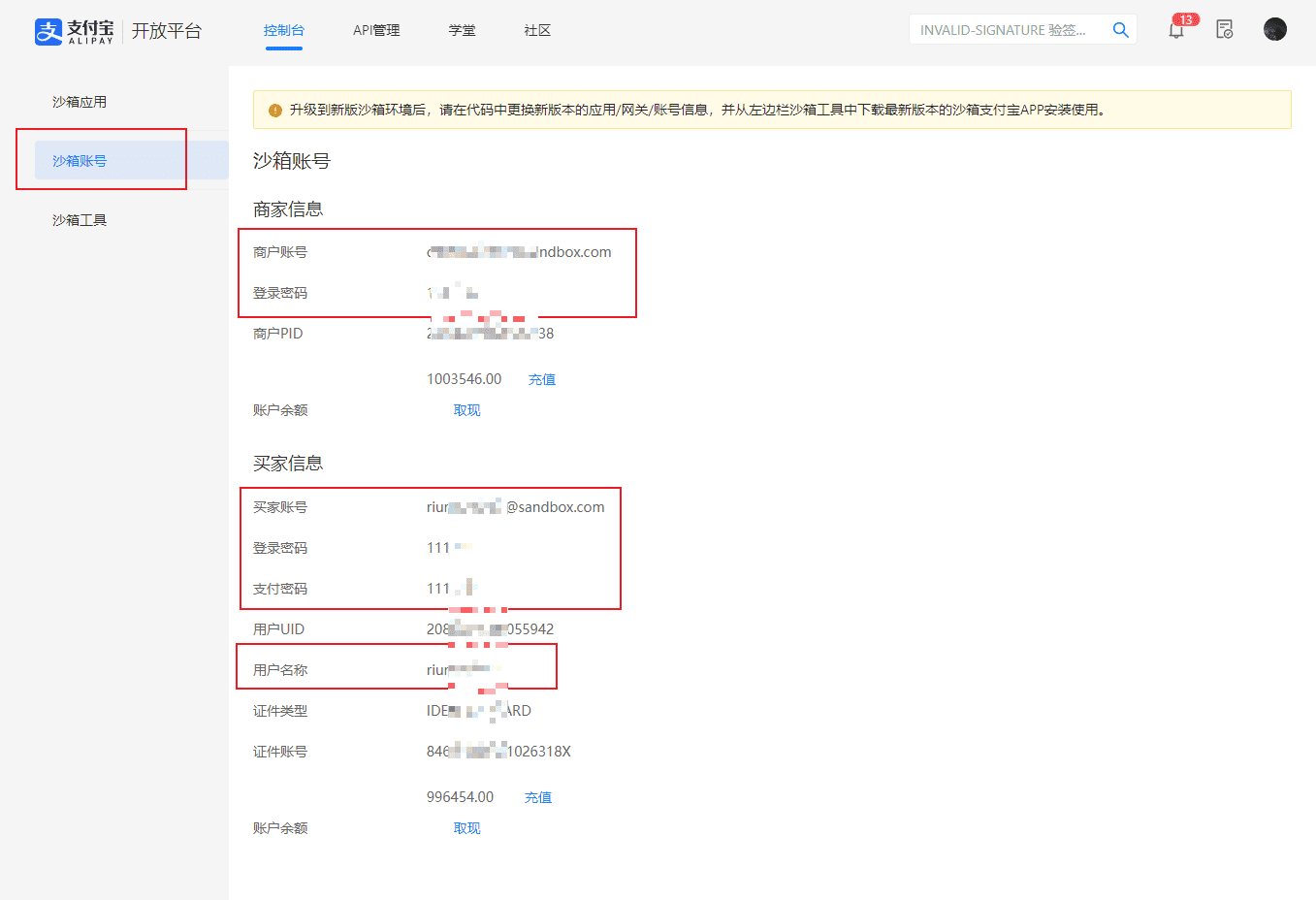Image resolution: width=1316 pixels, height=900 pixels.
Task: Open the document list icon in header
Action: 1225,30
